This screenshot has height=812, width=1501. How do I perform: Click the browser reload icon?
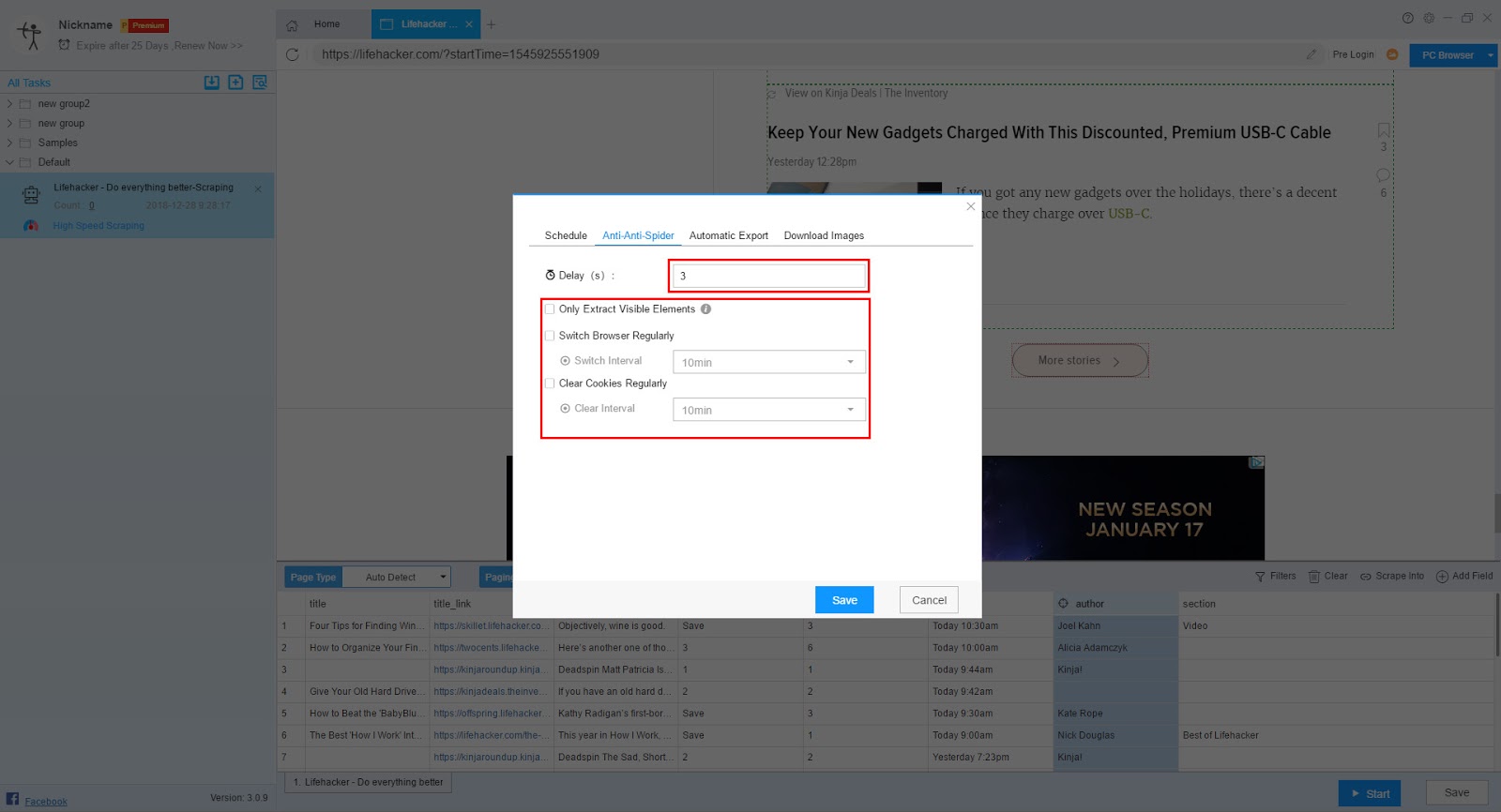click(x=293, y=54)
